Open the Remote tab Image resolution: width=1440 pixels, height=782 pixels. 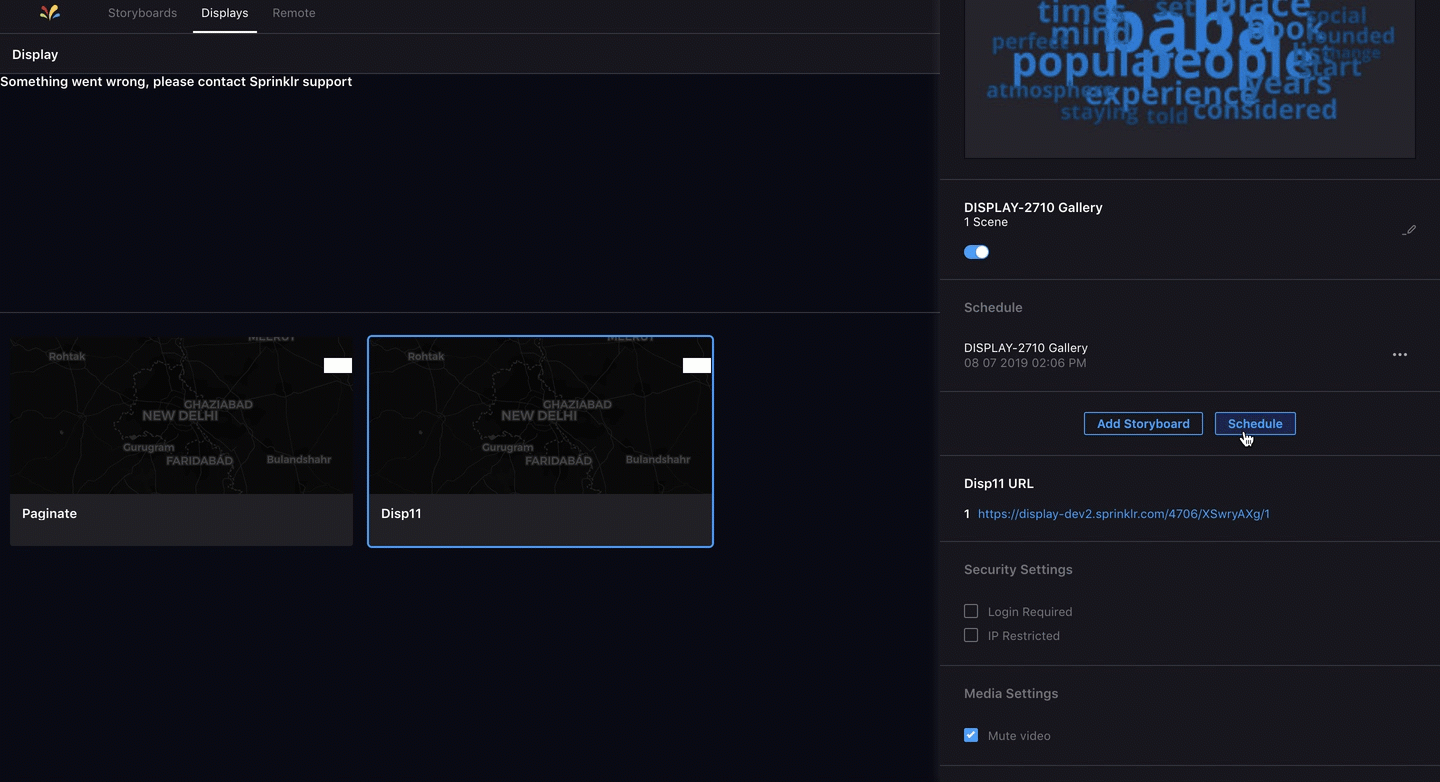[294, 13]
